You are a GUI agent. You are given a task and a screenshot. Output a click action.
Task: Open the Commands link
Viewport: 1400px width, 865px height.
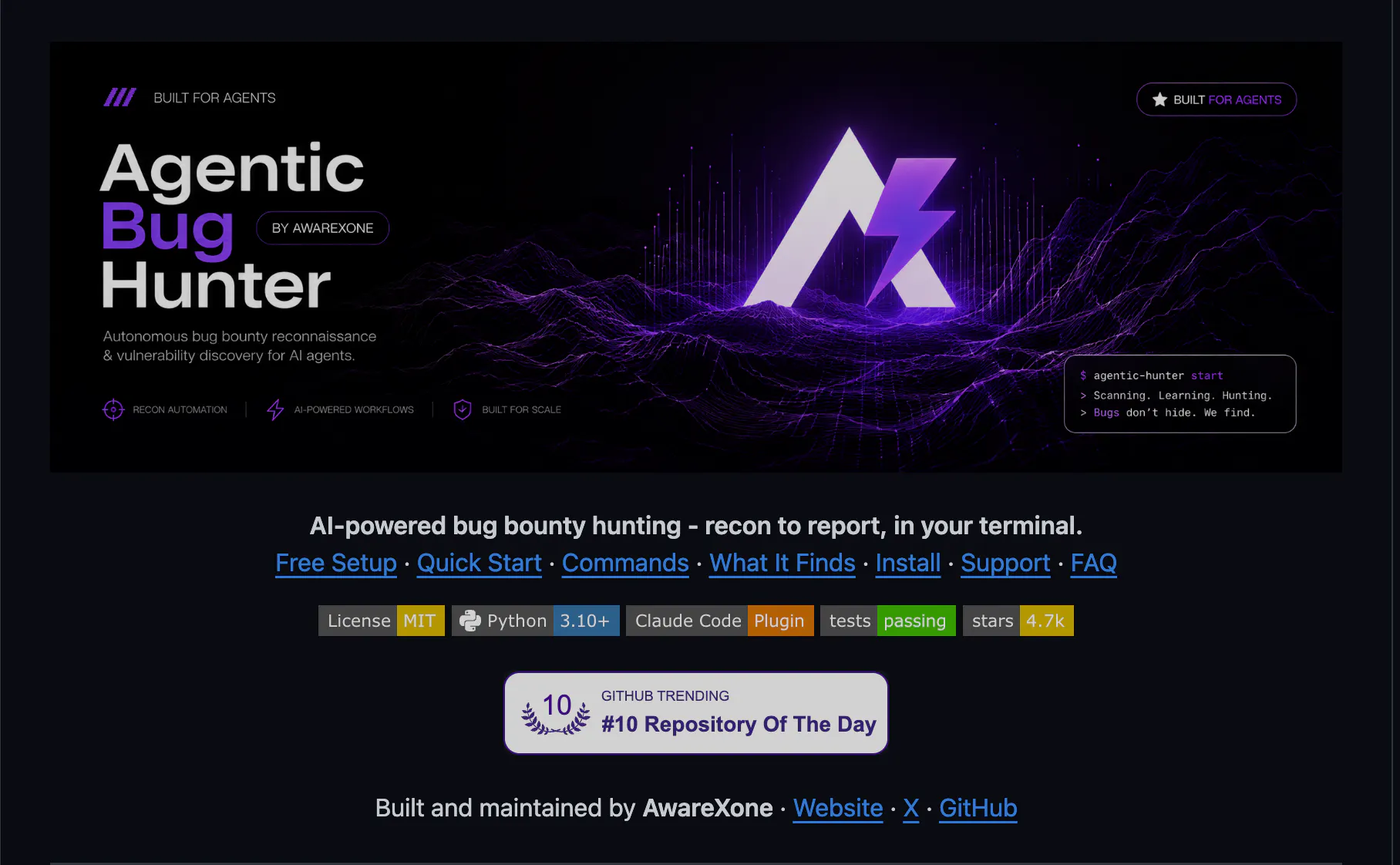tap(625, 563)
